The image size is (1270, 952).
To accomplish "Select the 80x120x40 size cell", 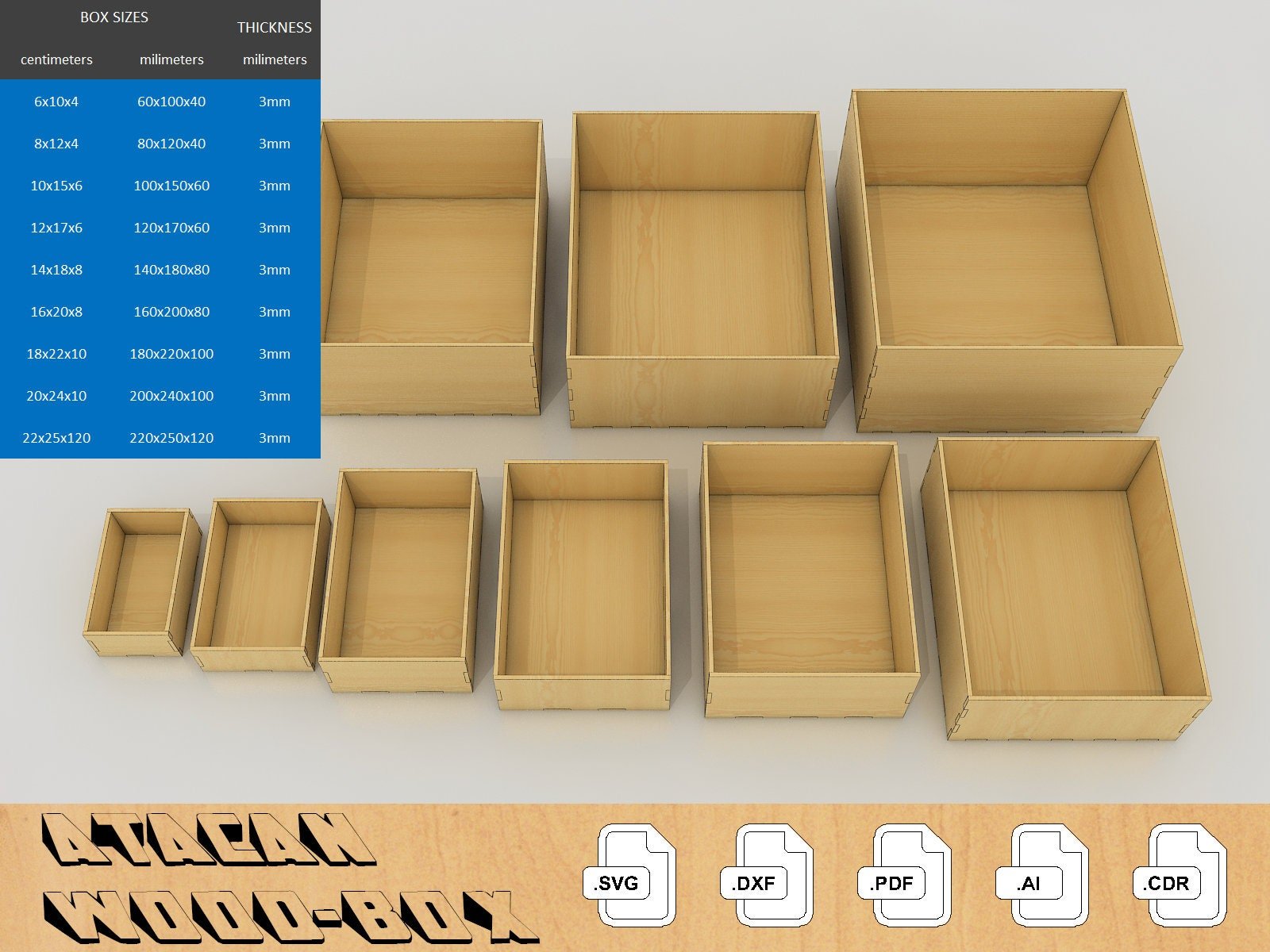I will tap(171, 144).
